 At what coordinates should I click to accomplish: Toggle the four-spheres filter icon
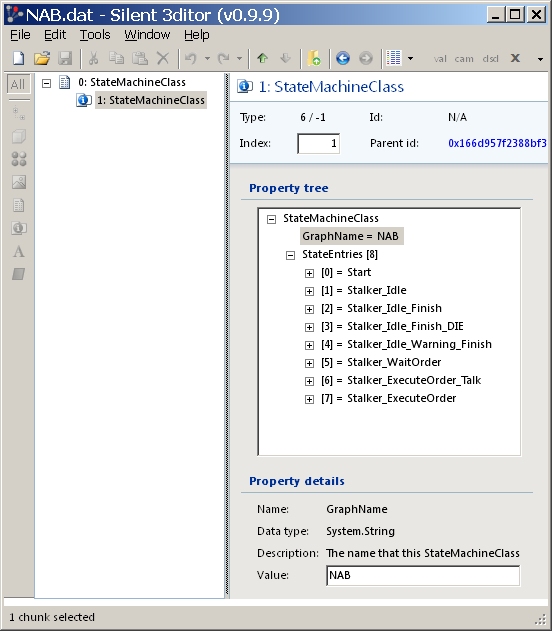tap(19, 159)
